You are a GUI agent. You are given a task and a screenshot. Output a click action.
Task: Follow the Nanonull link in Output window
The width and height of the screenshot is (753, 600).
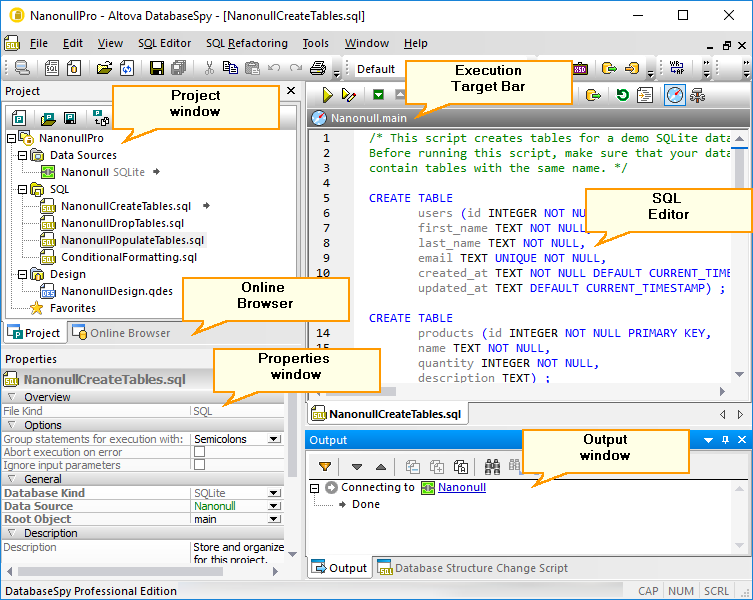pos(462,487)
